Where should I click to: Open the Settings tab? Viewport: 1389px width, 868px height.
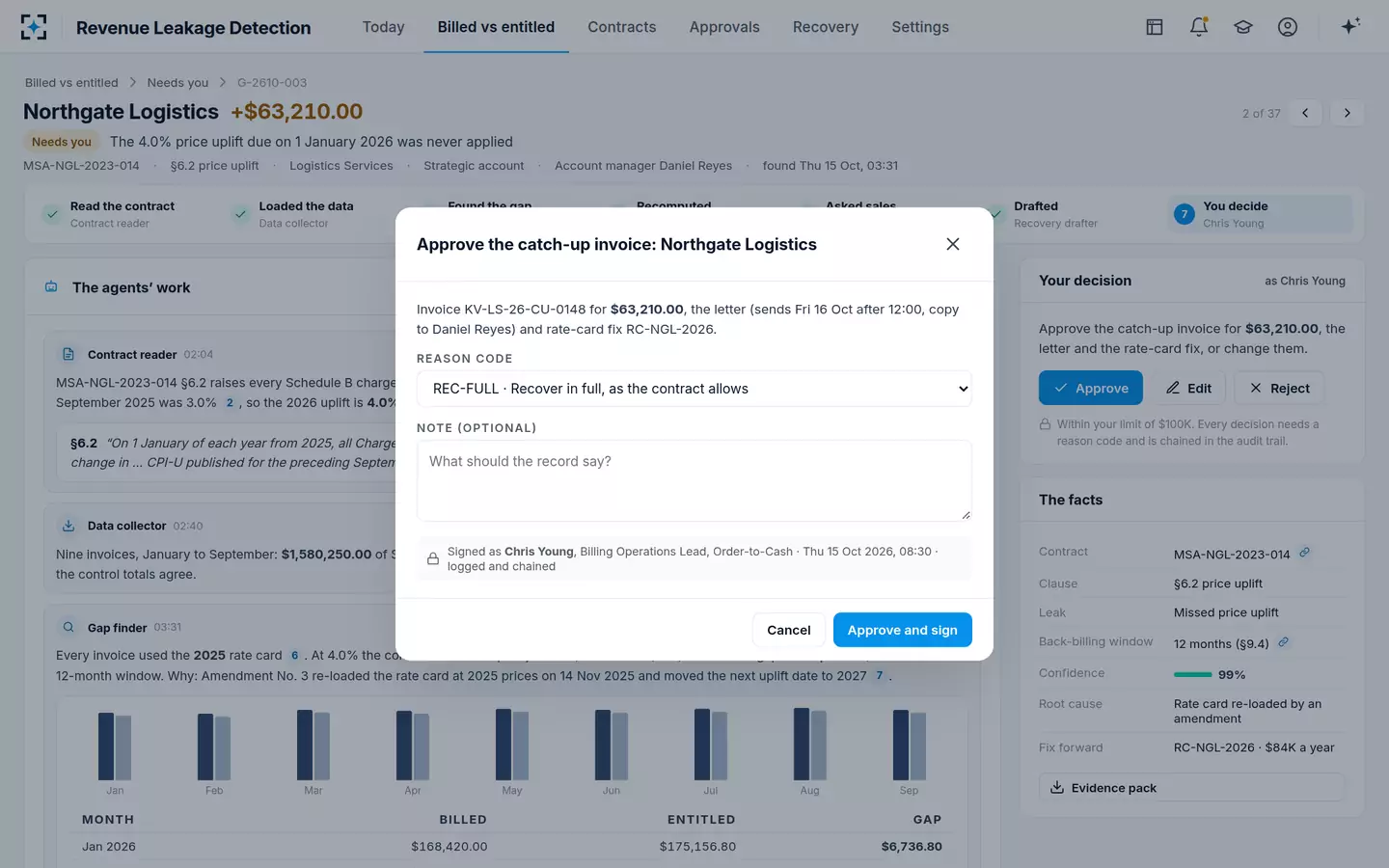920,27
